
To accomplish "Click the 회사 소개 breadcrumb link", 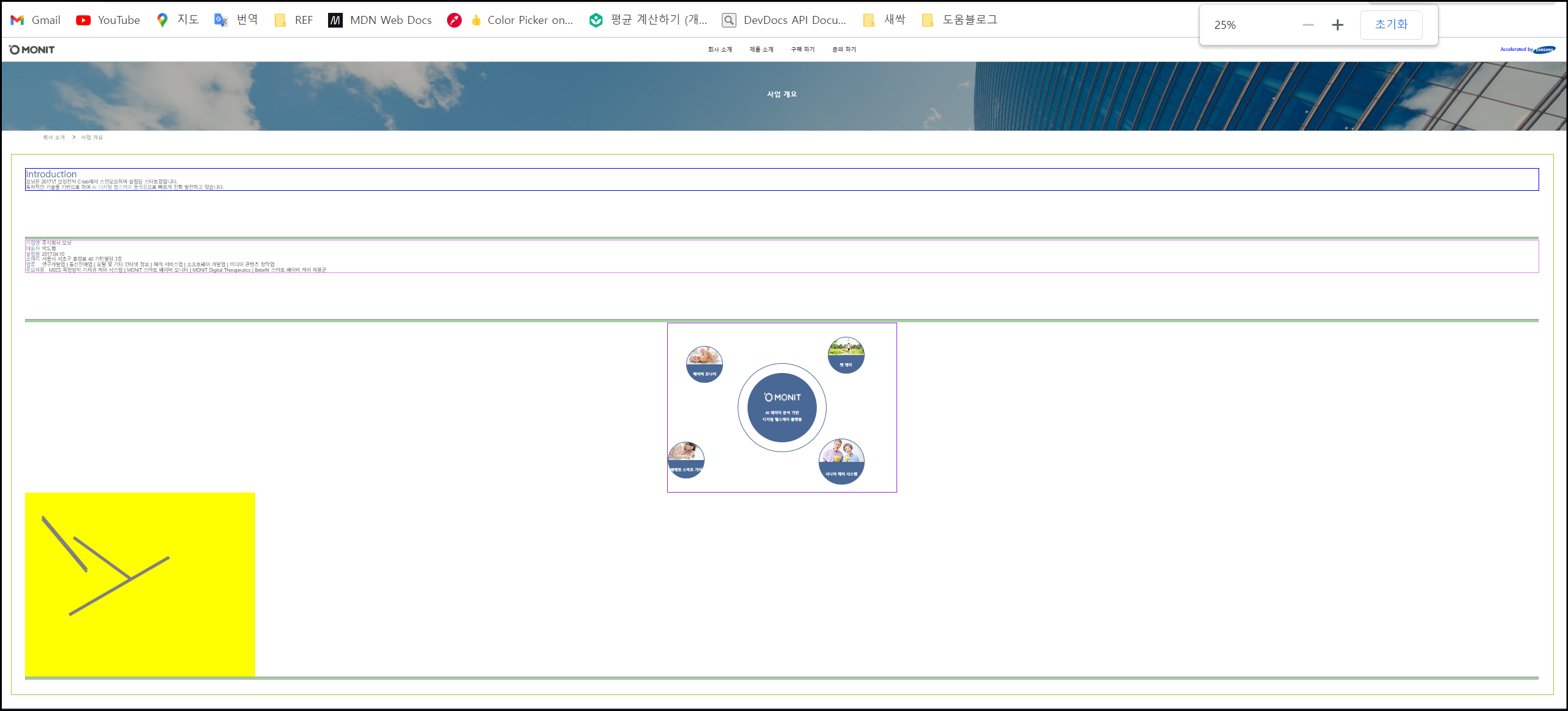I will click(x=53, y=137).
